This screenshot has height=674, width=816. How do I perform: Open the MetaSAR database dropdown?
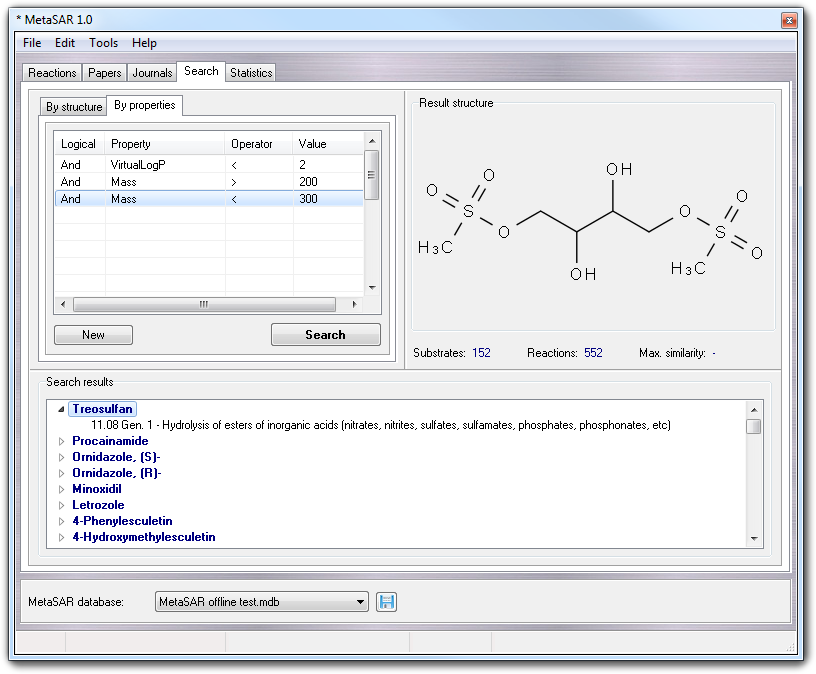pyautogui.click(x=361, y=602)
